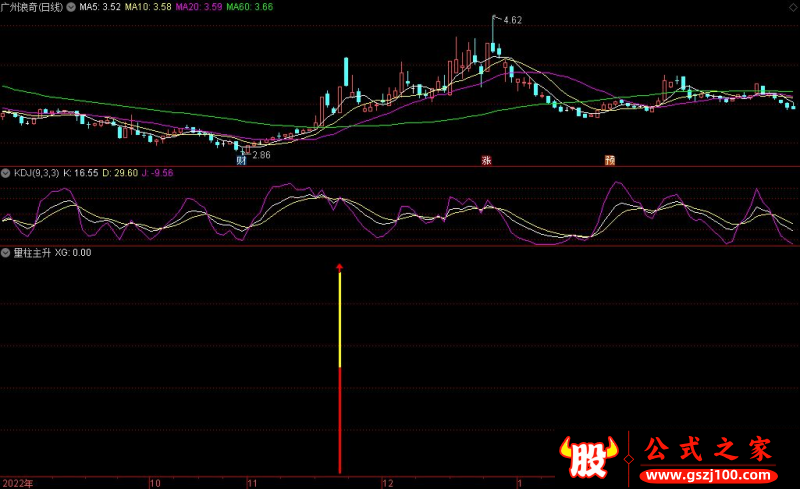Click the 4.62 high price label

coord(512,19)
